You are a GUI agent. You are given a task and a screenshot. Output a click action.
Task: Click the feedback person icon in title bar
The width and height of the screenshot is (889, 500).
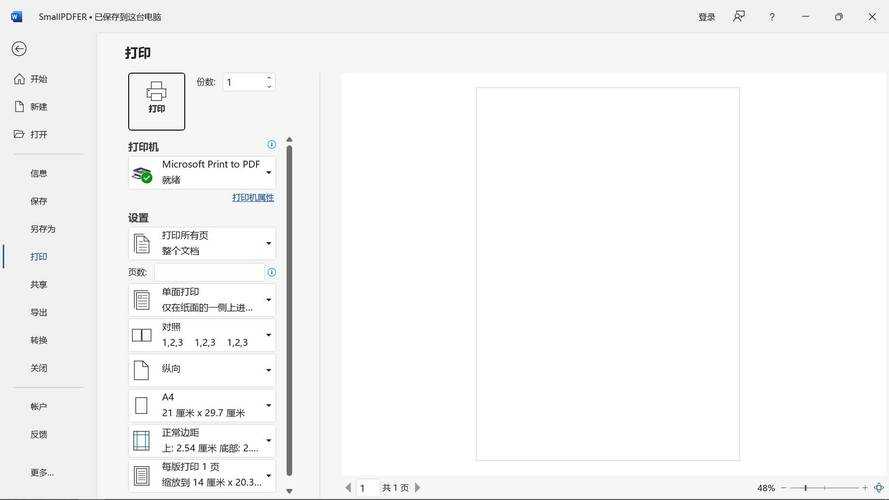pos(739,17)
